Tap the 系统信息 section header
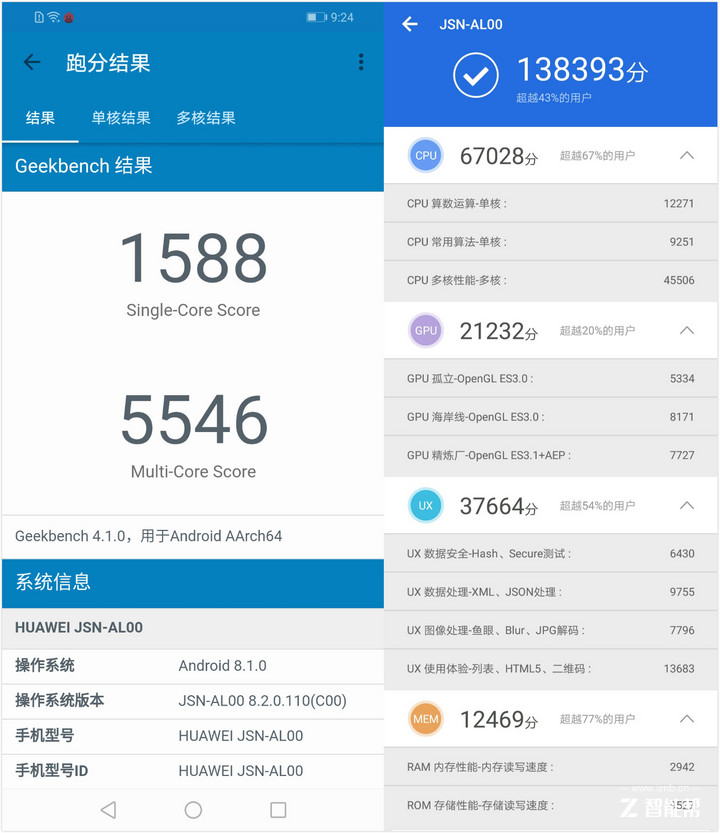Image resolution: width=720 pixels, height=833 pixels. (x=193, y=583)
